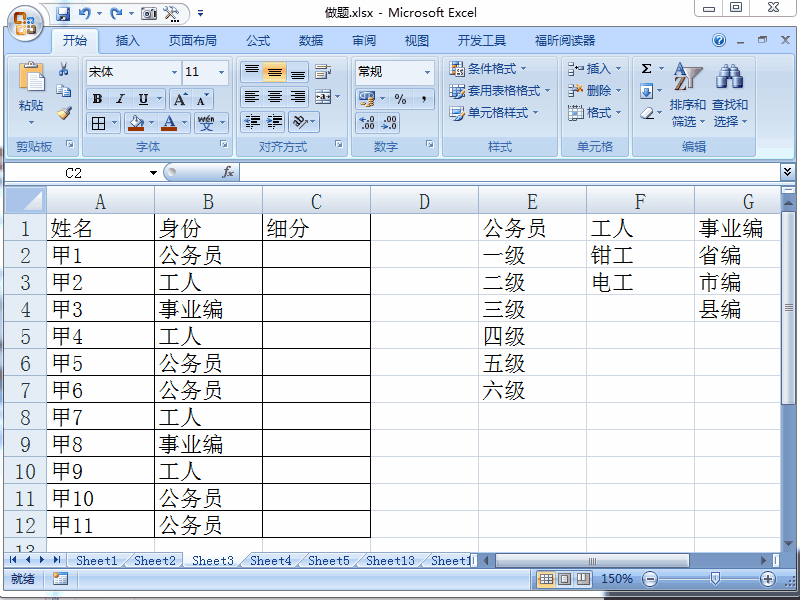Open the Insert (插入) cells dropdown
This screenshot has width=800, height=600.
(x=594, y=68)
